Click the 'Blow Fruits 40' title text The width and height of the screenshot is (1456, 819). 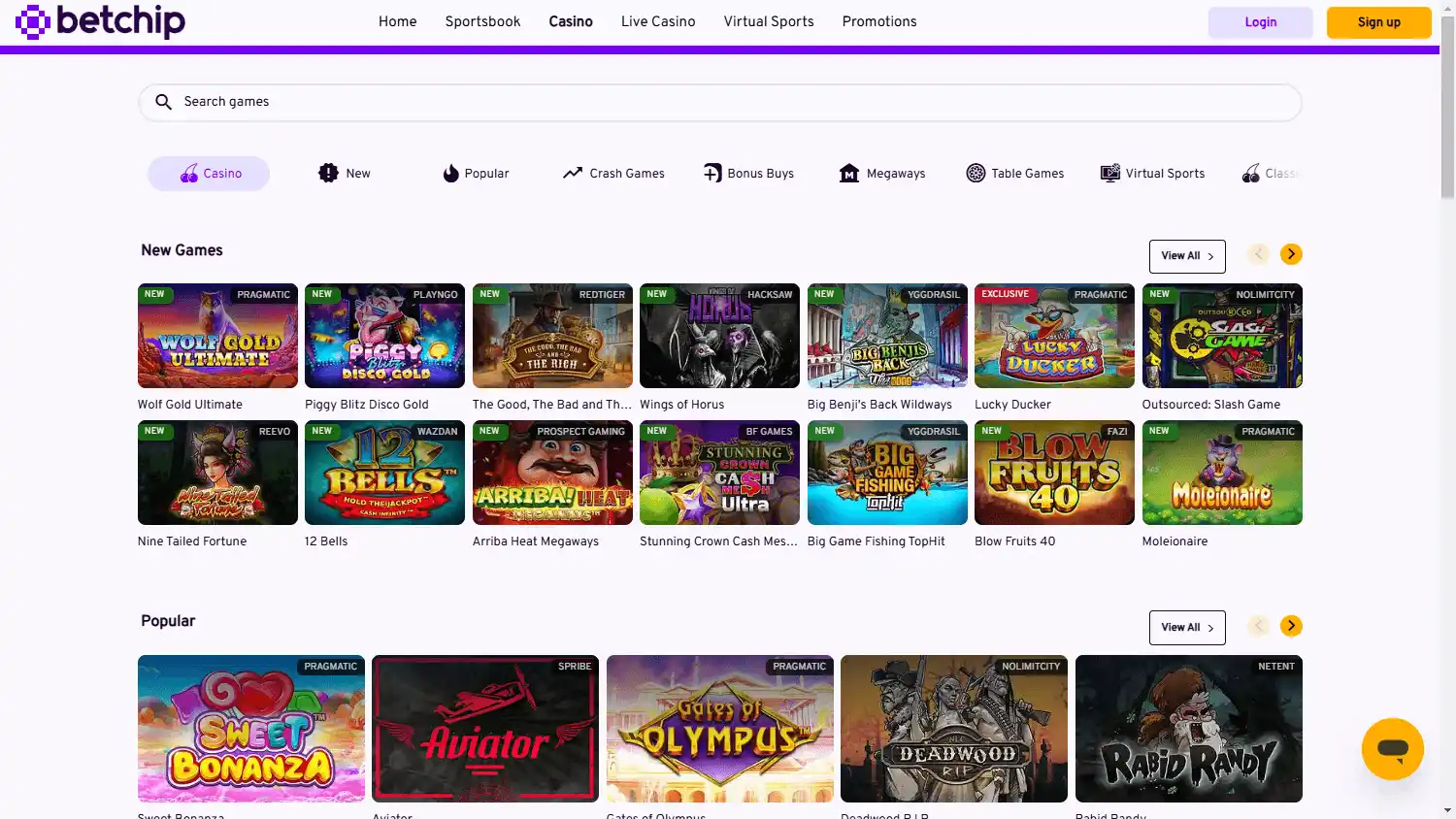coord(1015,541)
